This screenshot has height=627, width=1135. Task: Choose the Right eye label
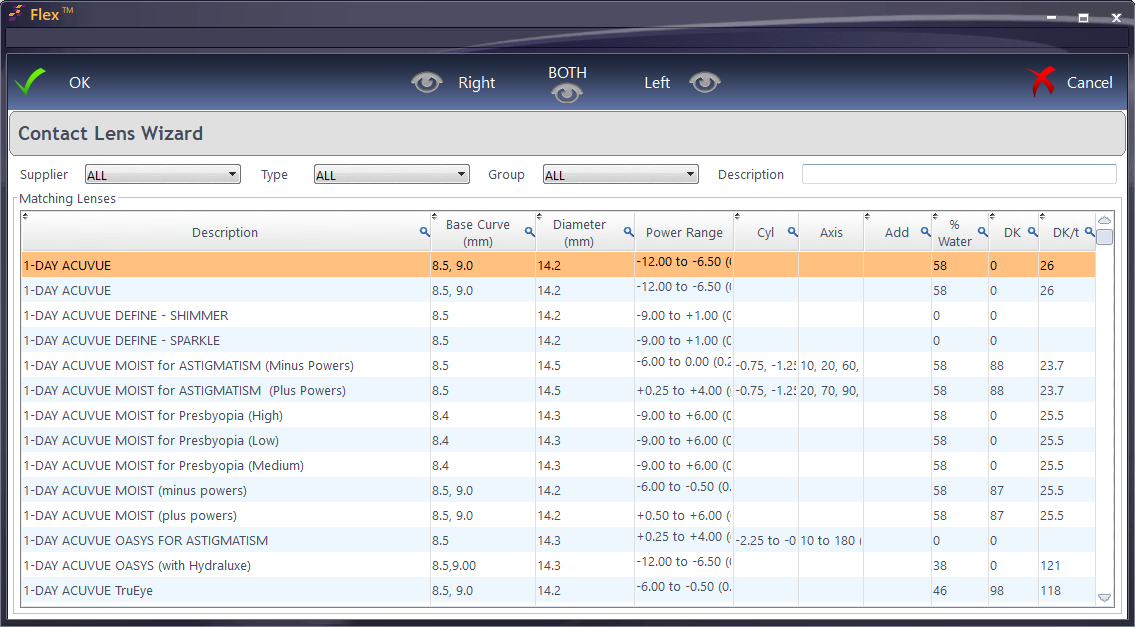pyautogui.click(x=476, y=83)
